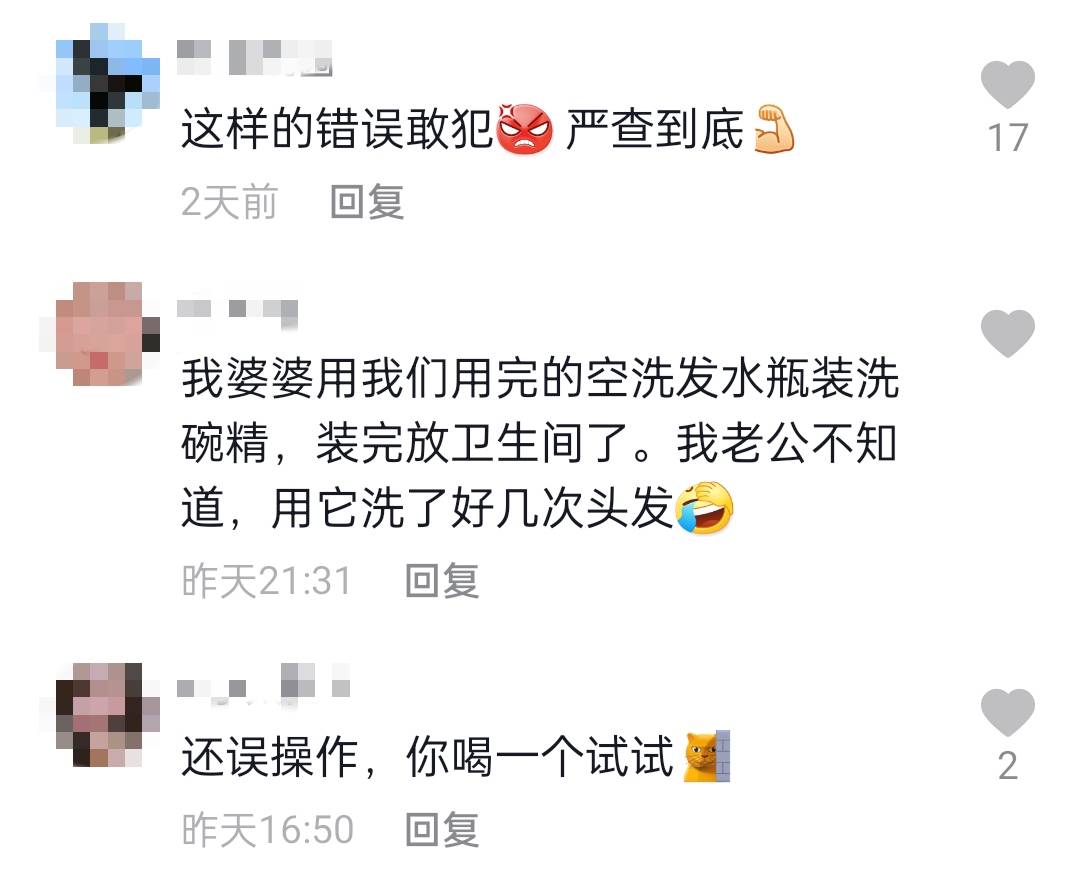The width and height of the screenshot is (1080, 876).
Task: Like the comment with 17 likes
Action: pyautogui.click(x=1007, y=84)
